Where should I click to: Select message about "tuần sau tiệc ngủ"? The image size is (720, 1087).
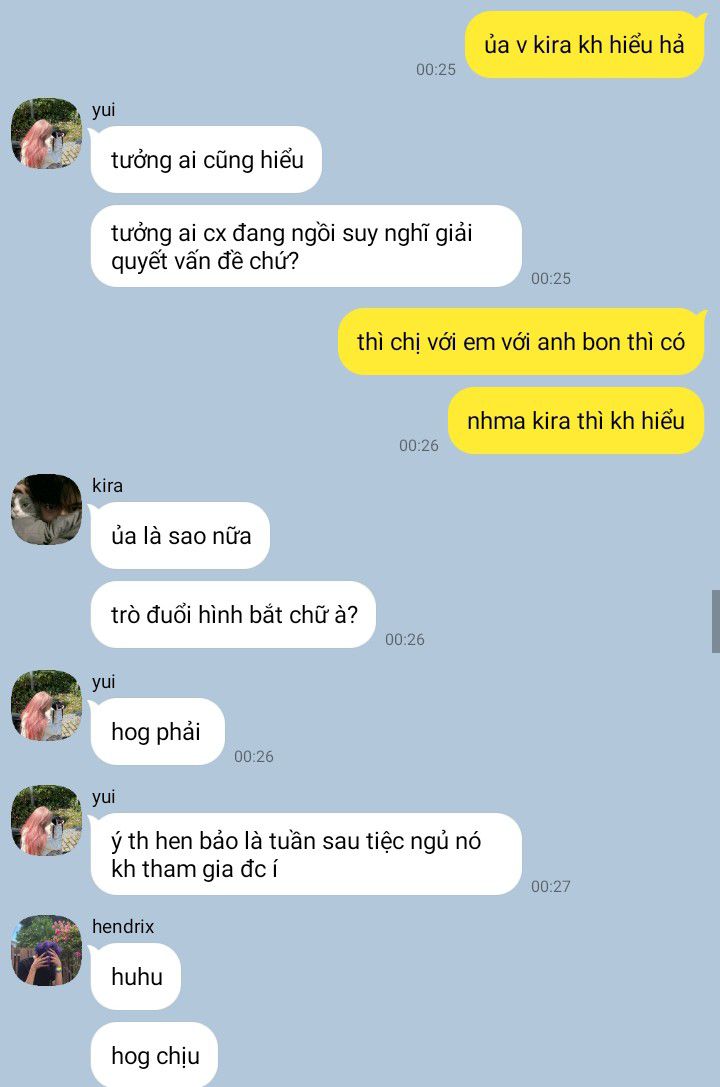point(306,854)
